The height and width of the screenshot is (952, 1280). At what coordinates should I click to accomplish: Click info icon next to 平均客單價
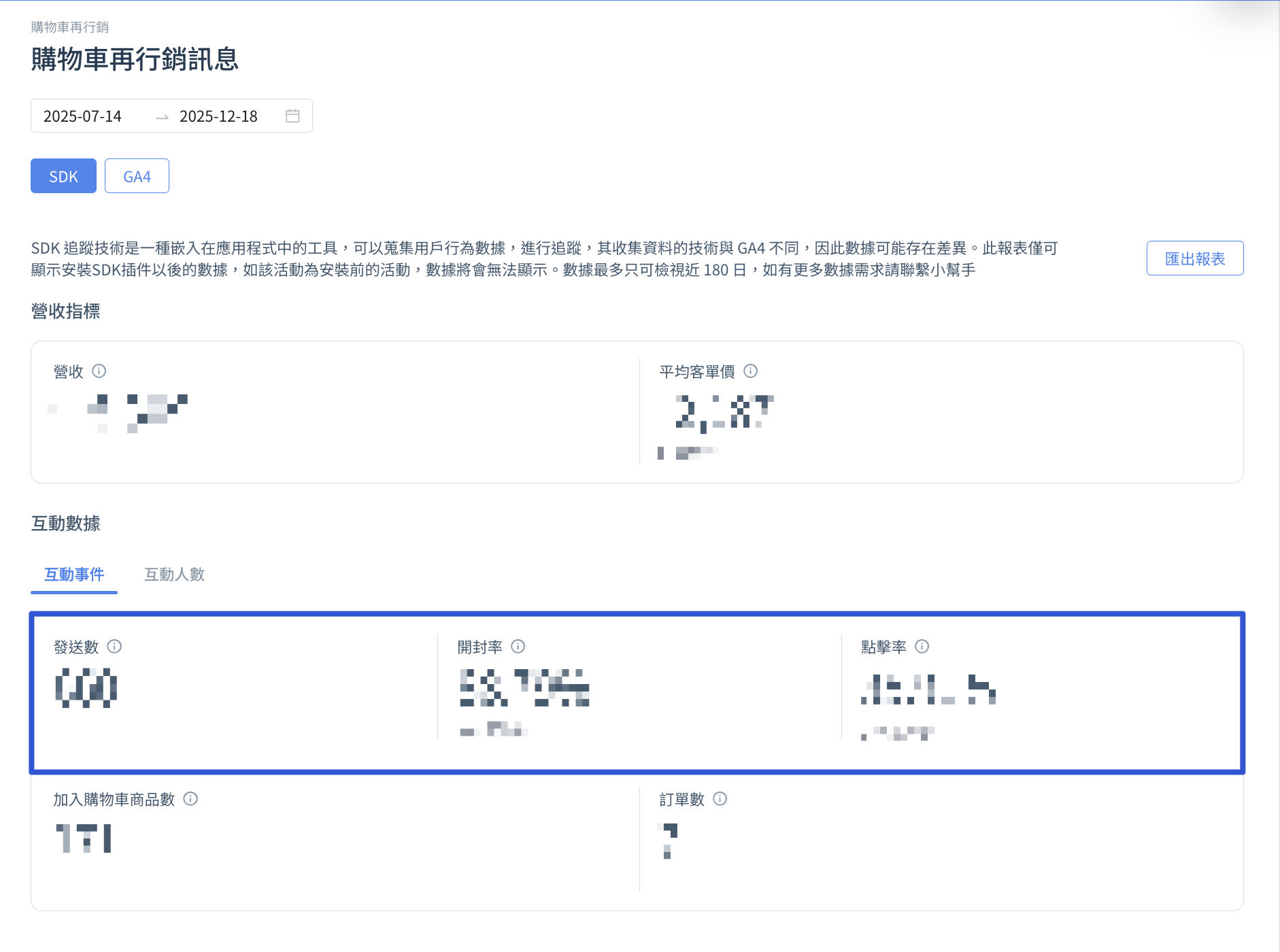751,371
